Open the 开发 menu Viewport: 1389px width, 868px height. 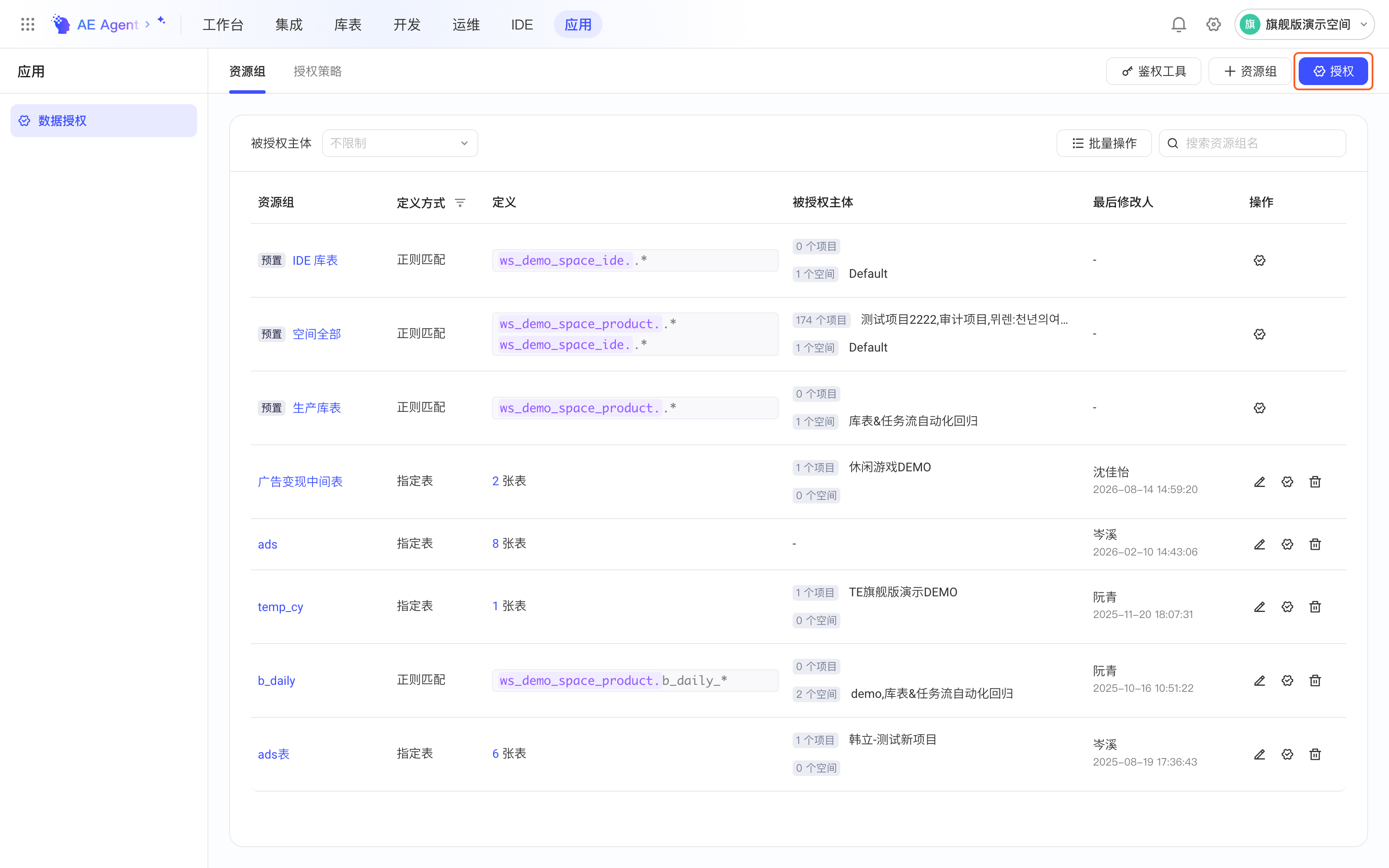(x=407, y=25)
